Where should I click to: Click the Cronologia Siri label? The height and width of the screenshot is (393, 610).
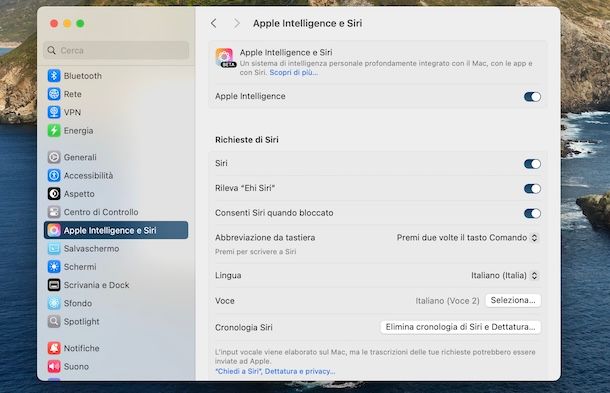tap(244, 328)
